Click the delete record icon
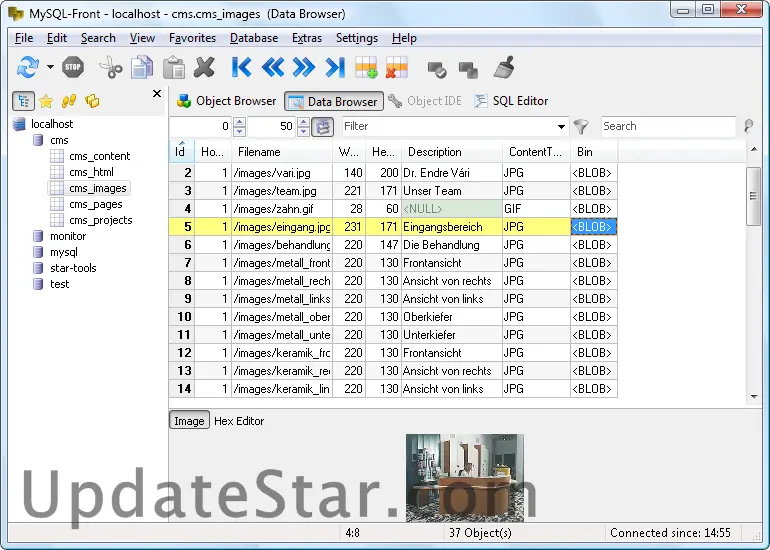Screen dimensions: 770x550 tap(397, 67)
